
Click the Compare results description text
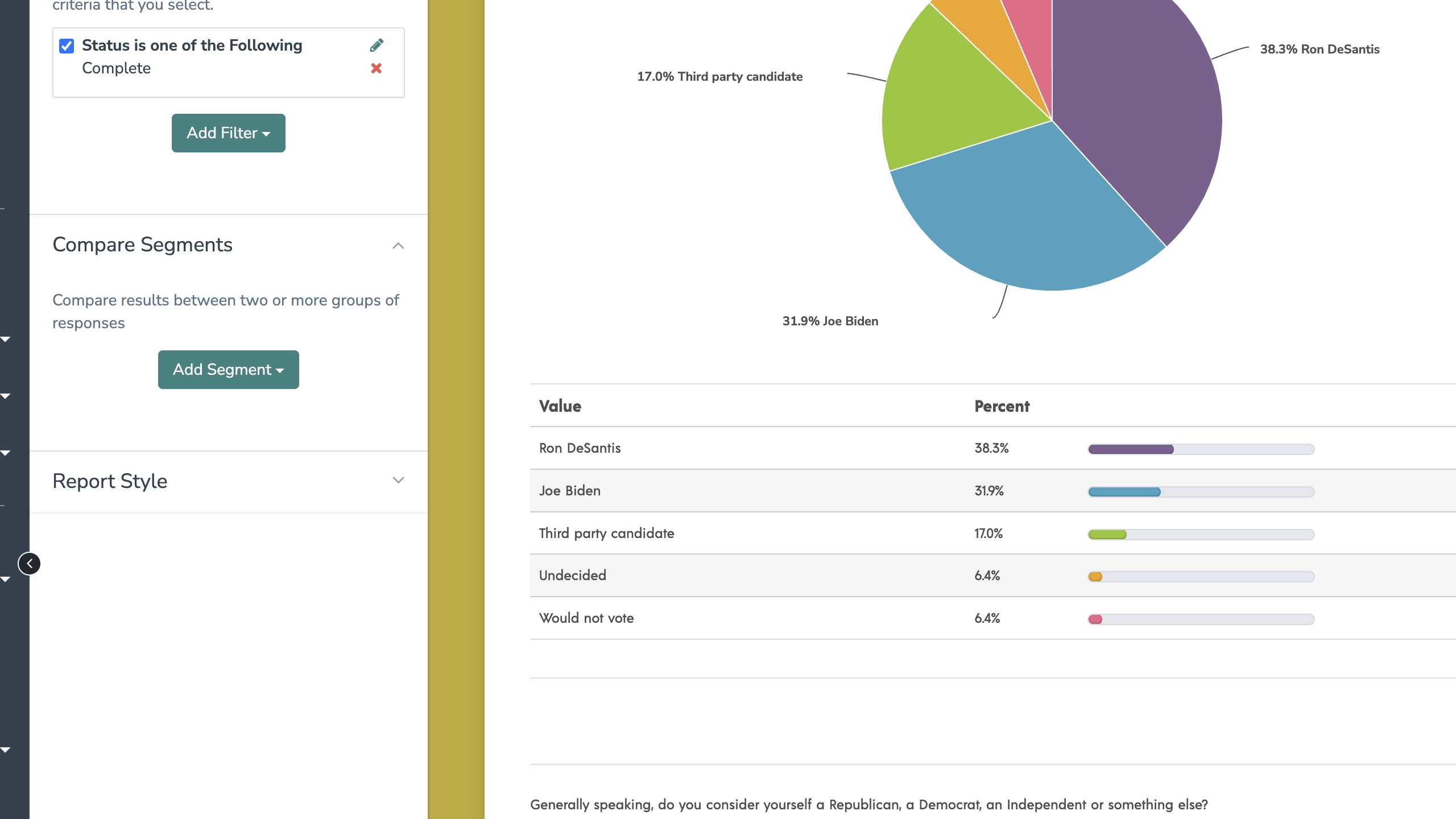226,311
